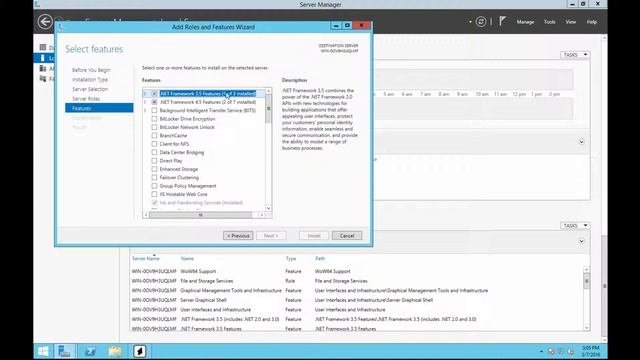This screenshot has height=360, width=640.
Task: Expand Background Intelligent Transfer Service node
Action: click(x=145, y=110)
